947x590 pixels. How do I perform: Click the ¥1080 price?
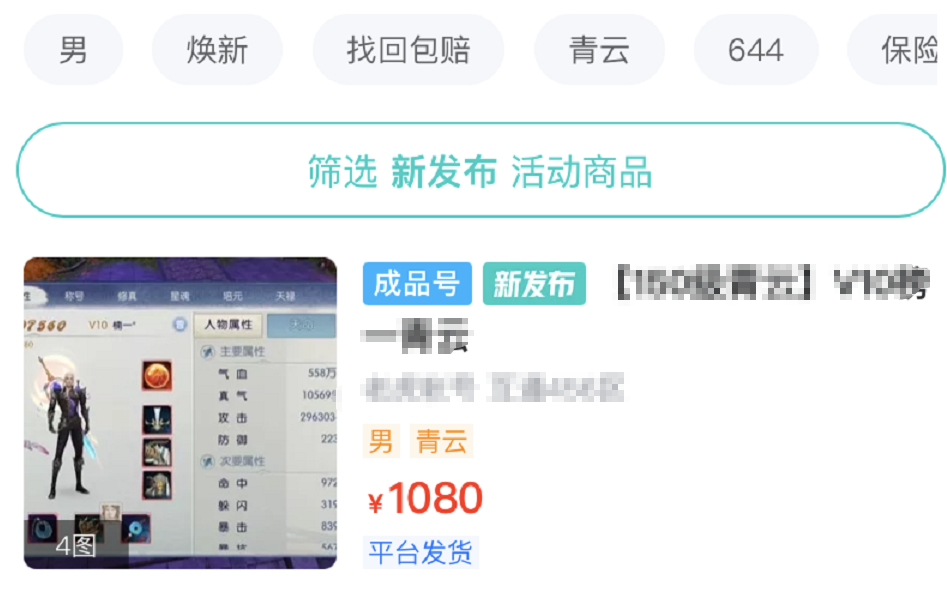coord(426,499)
